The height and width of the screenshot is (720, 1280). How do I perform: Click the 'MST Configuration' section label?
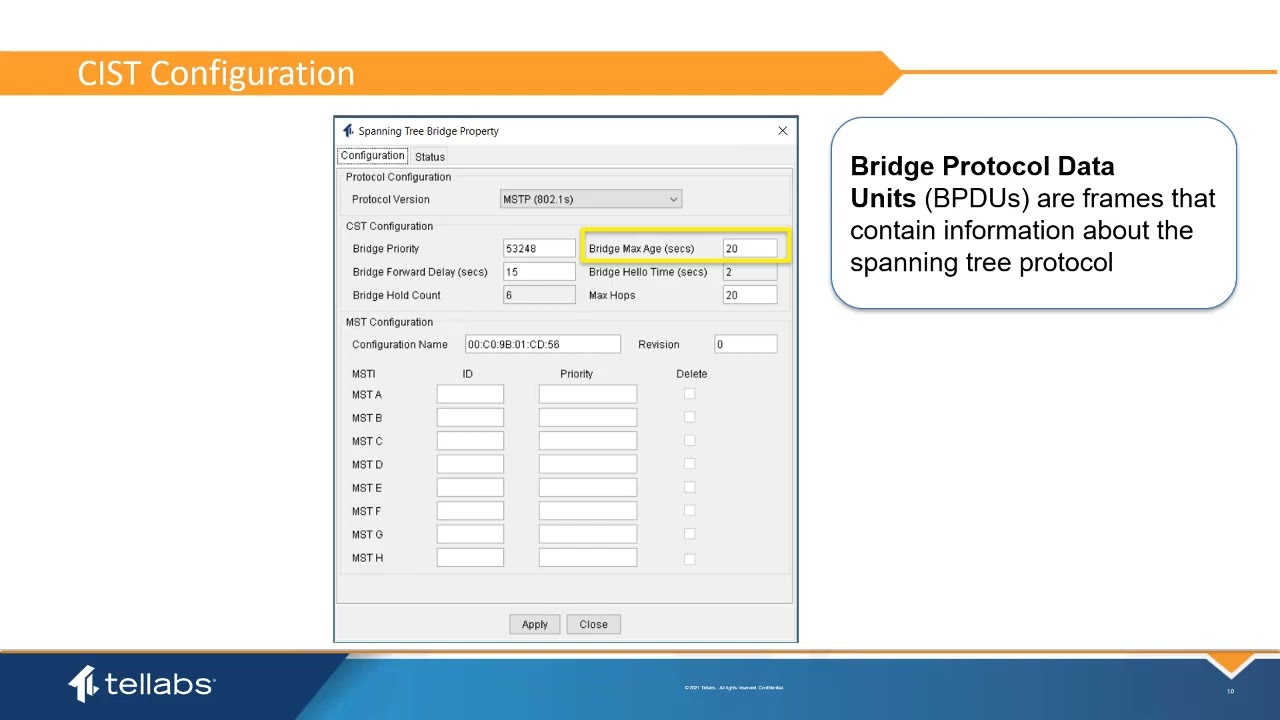pyautogui.click(x=389, y=322)
